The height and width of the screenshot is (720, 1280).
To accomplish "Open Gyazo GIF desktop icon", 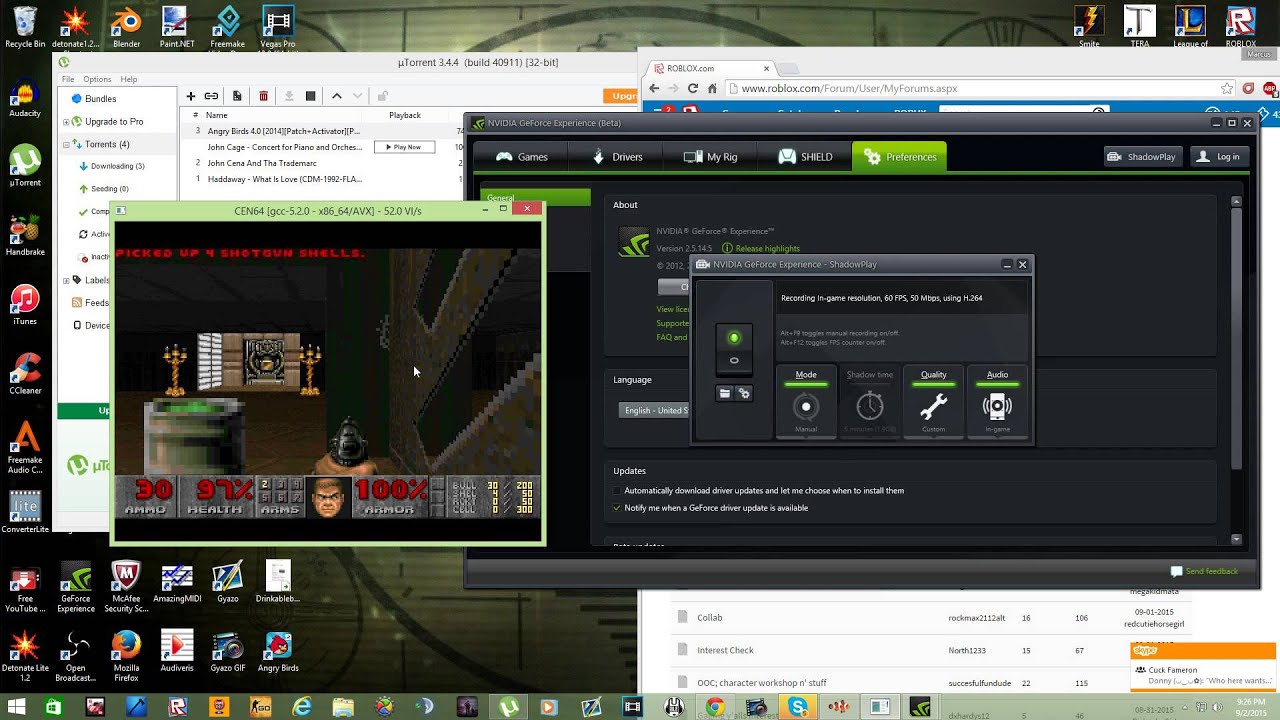I will 227,650.
